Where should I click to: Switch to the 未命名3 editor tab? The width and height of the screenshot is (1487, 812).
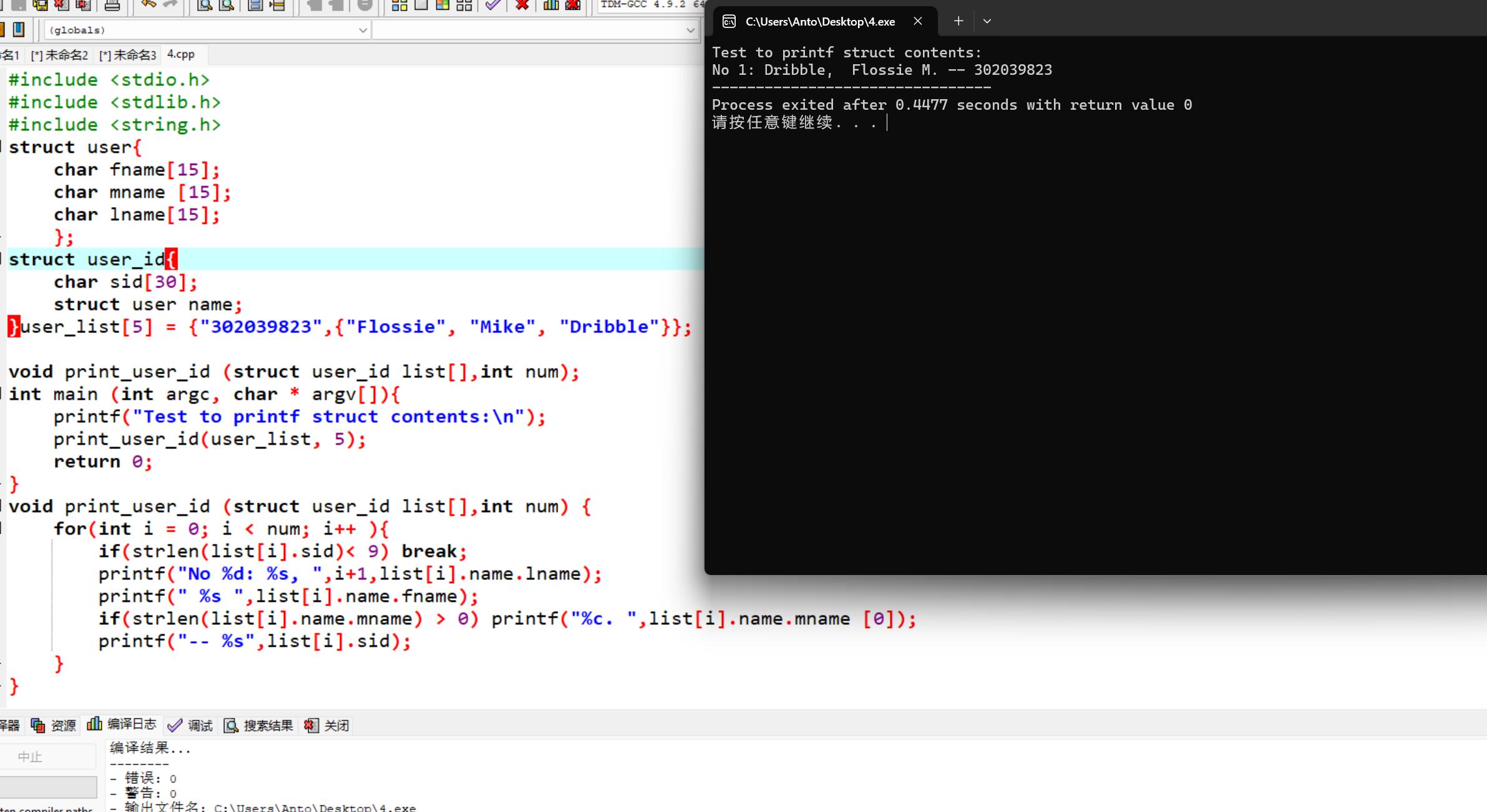coord(129,55)
